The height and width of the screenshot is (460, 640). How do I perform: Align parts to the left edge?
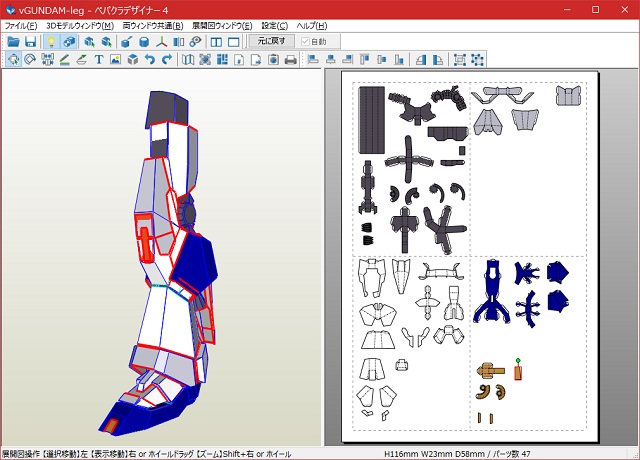click(x=313, y=60)
